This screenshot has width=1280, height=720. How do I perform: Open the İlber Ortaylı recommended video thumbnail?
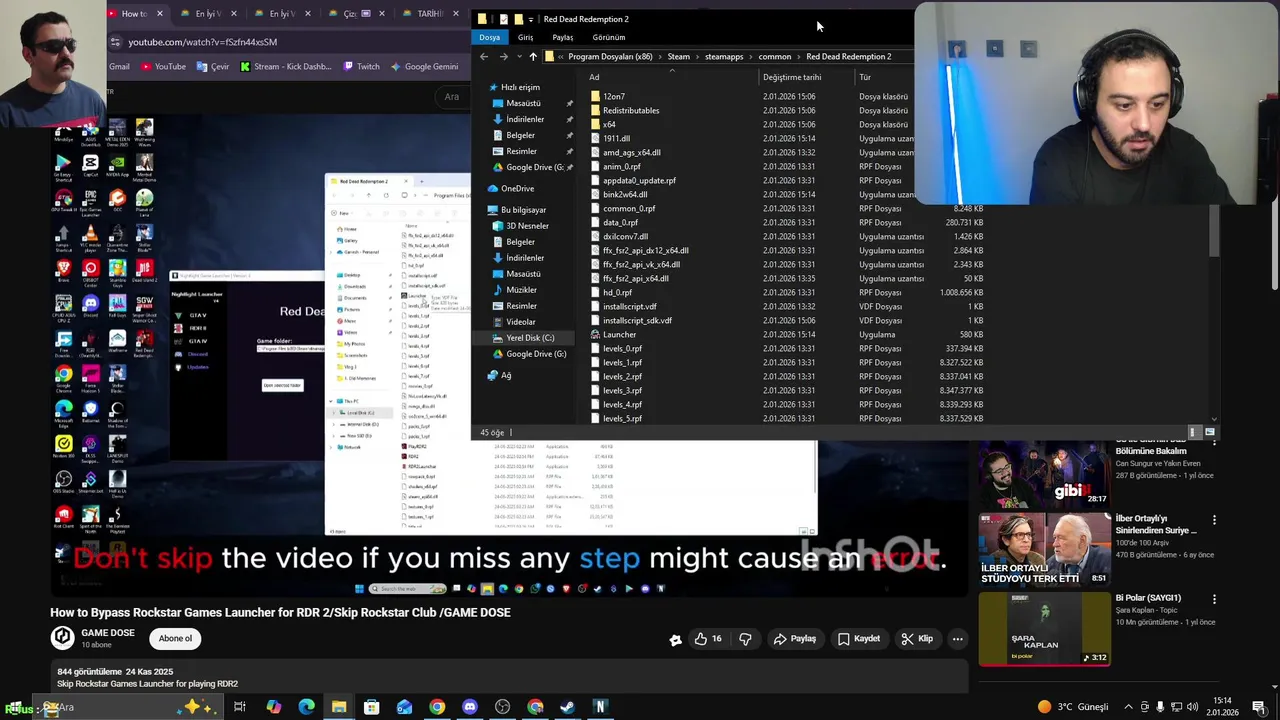pyautogui.click(x=1044, y=548)
